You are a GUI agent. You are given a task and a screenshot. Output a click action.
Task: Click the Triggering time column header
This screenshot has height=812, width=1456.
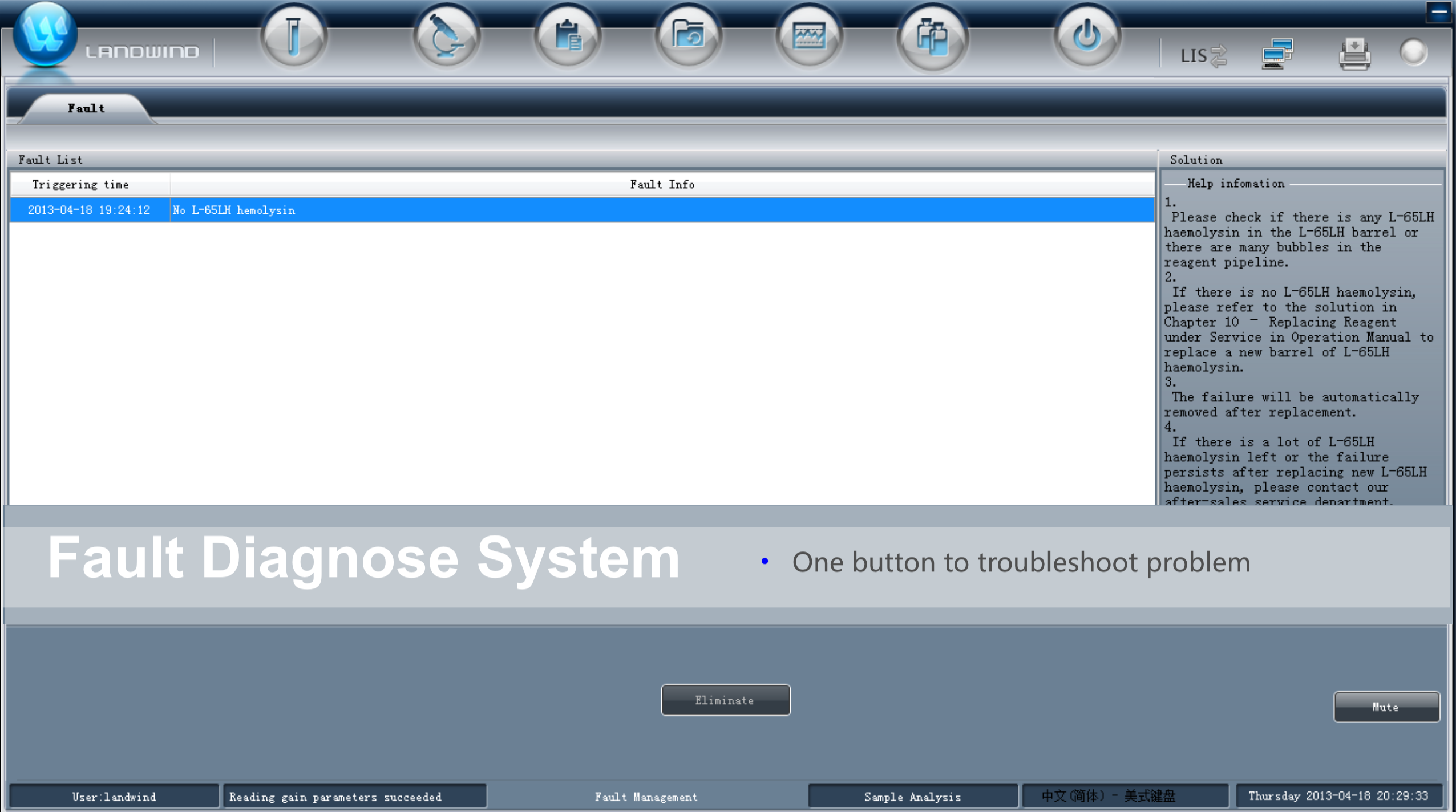[x=80, y=184]
